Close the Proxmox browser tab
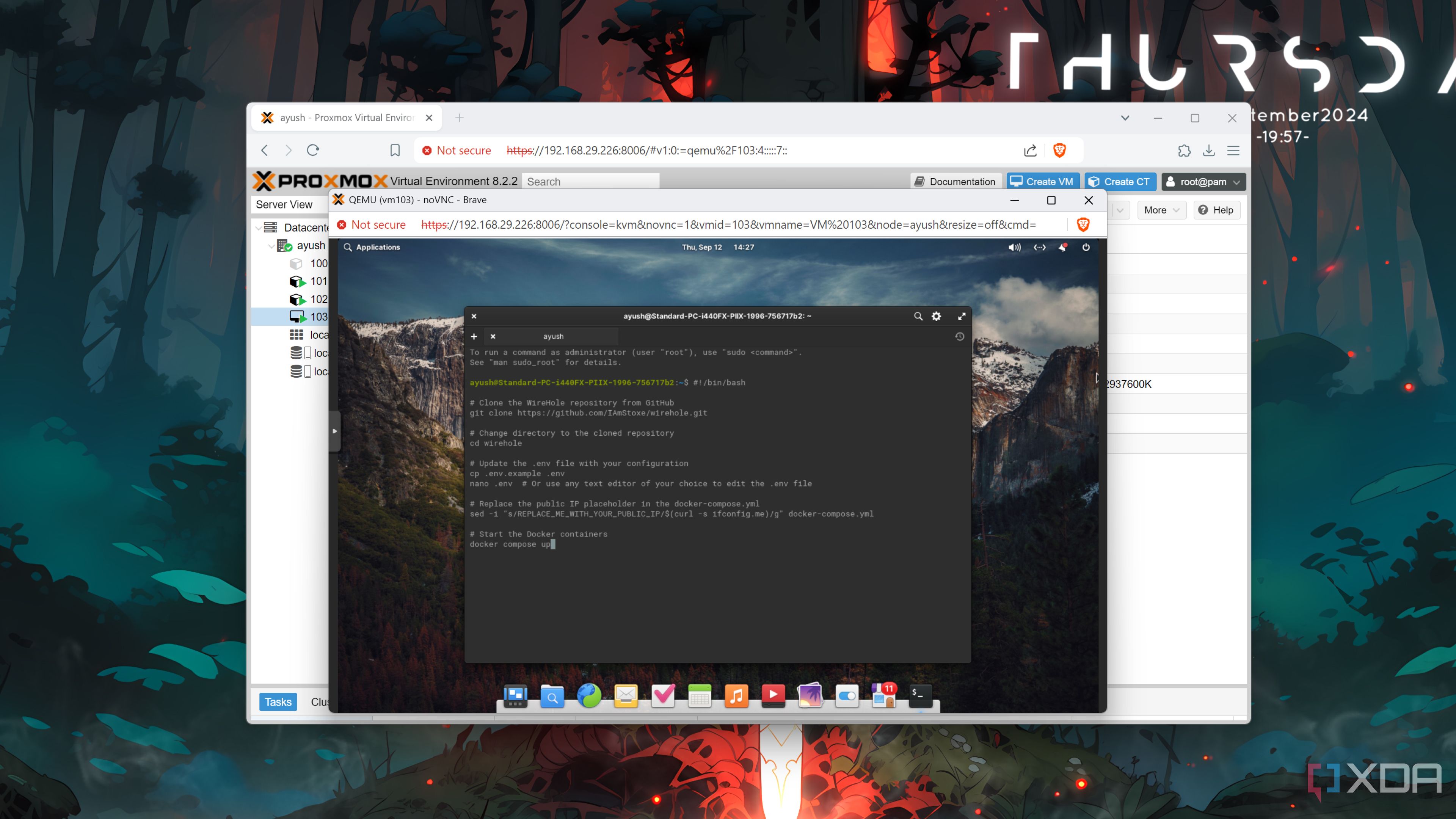 point(429,118)
